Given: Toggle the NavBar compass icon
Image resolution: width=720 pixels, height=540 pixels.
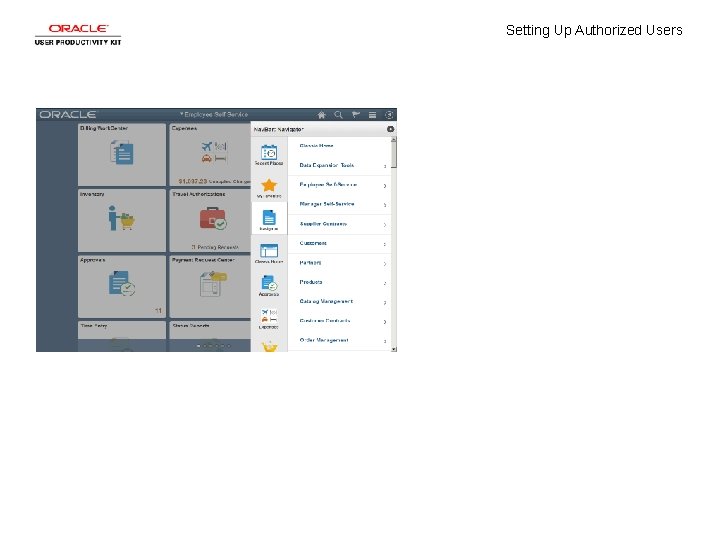Looking at the screenshot, I should click(389, 115).
